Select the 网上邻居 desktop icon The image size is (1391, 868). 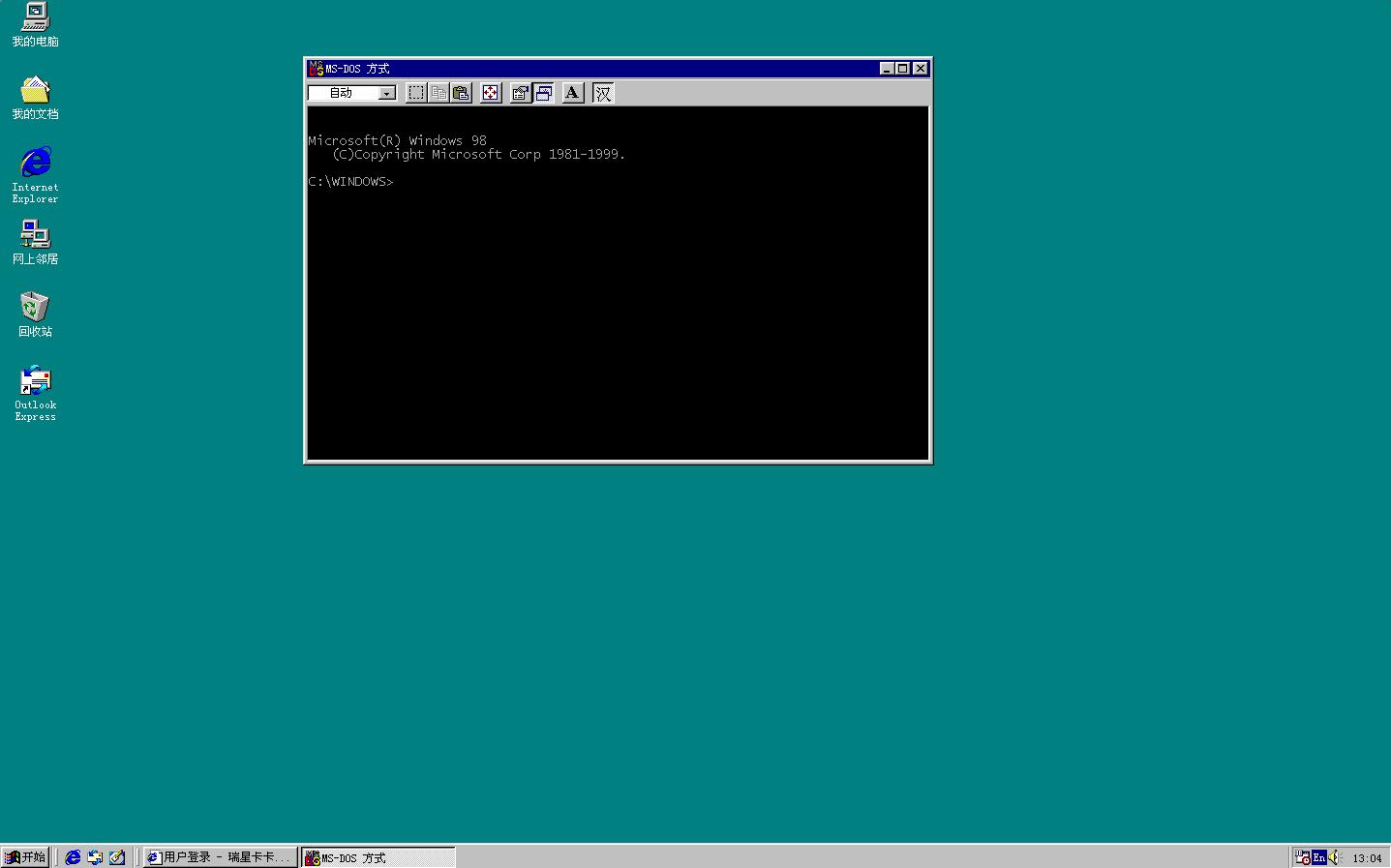(35, 243)
